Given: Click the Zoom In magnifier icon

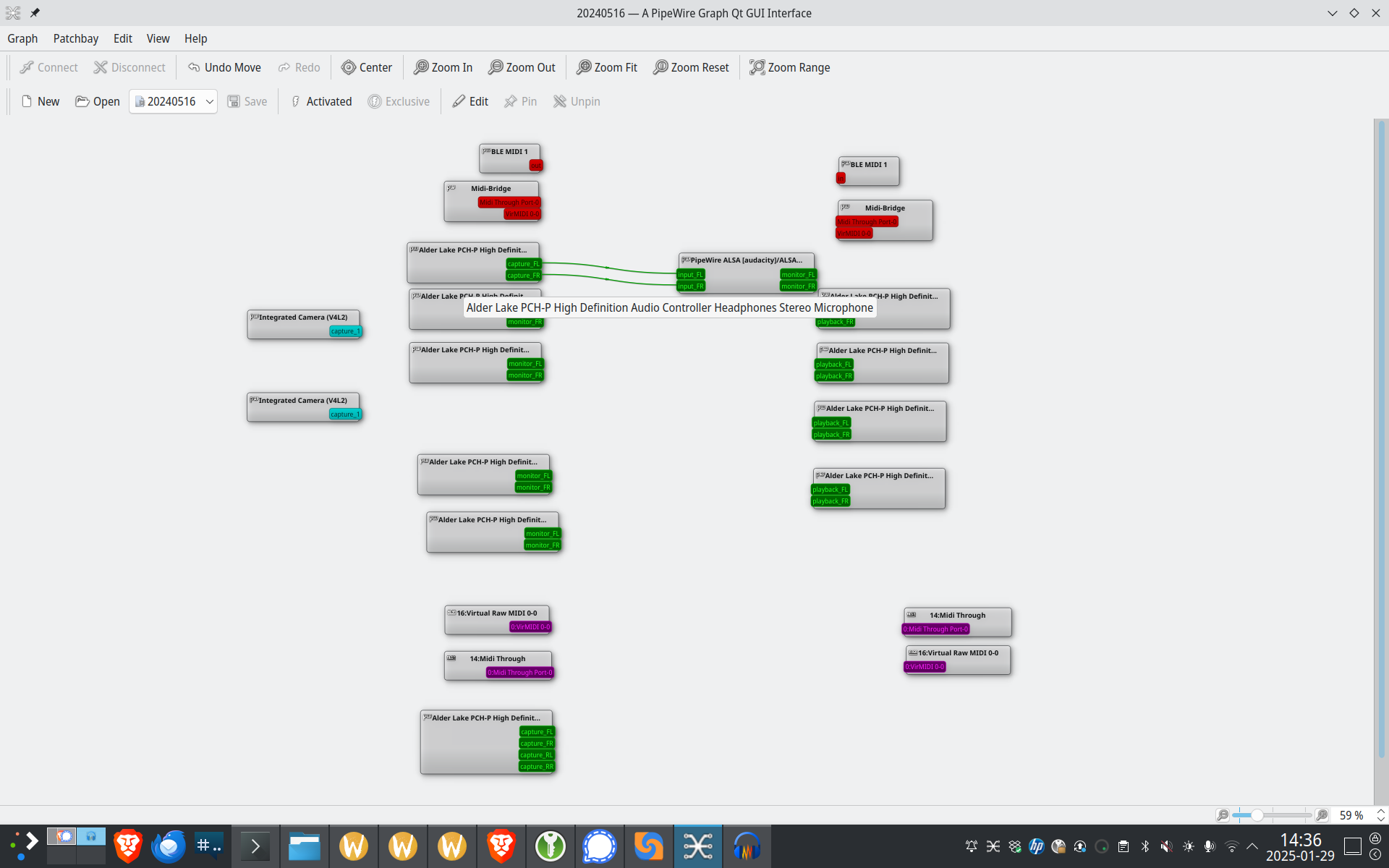Looking at the screenshot, I should 421,67.
